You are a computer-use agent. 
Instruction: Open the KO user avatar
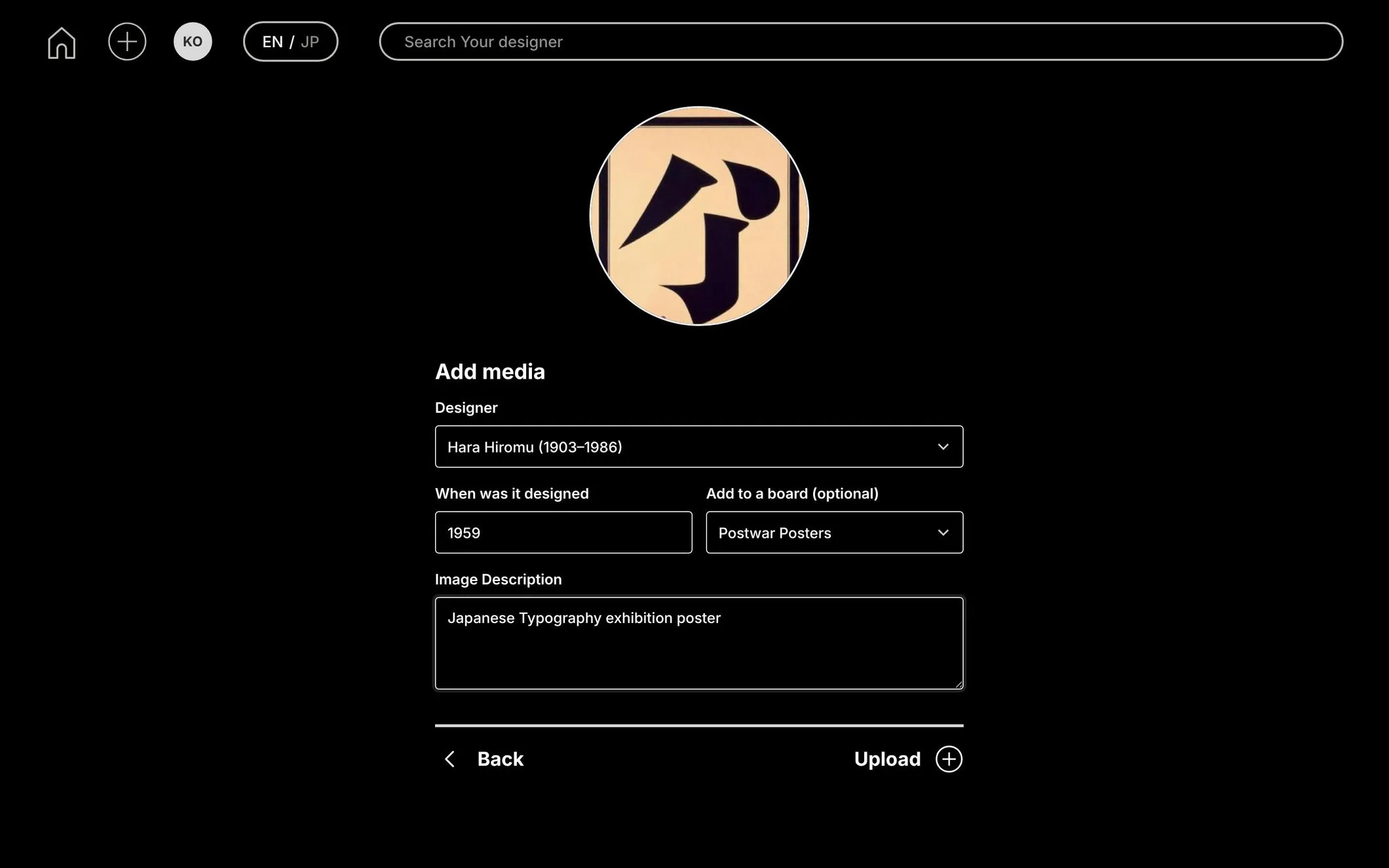coord(193,42)
